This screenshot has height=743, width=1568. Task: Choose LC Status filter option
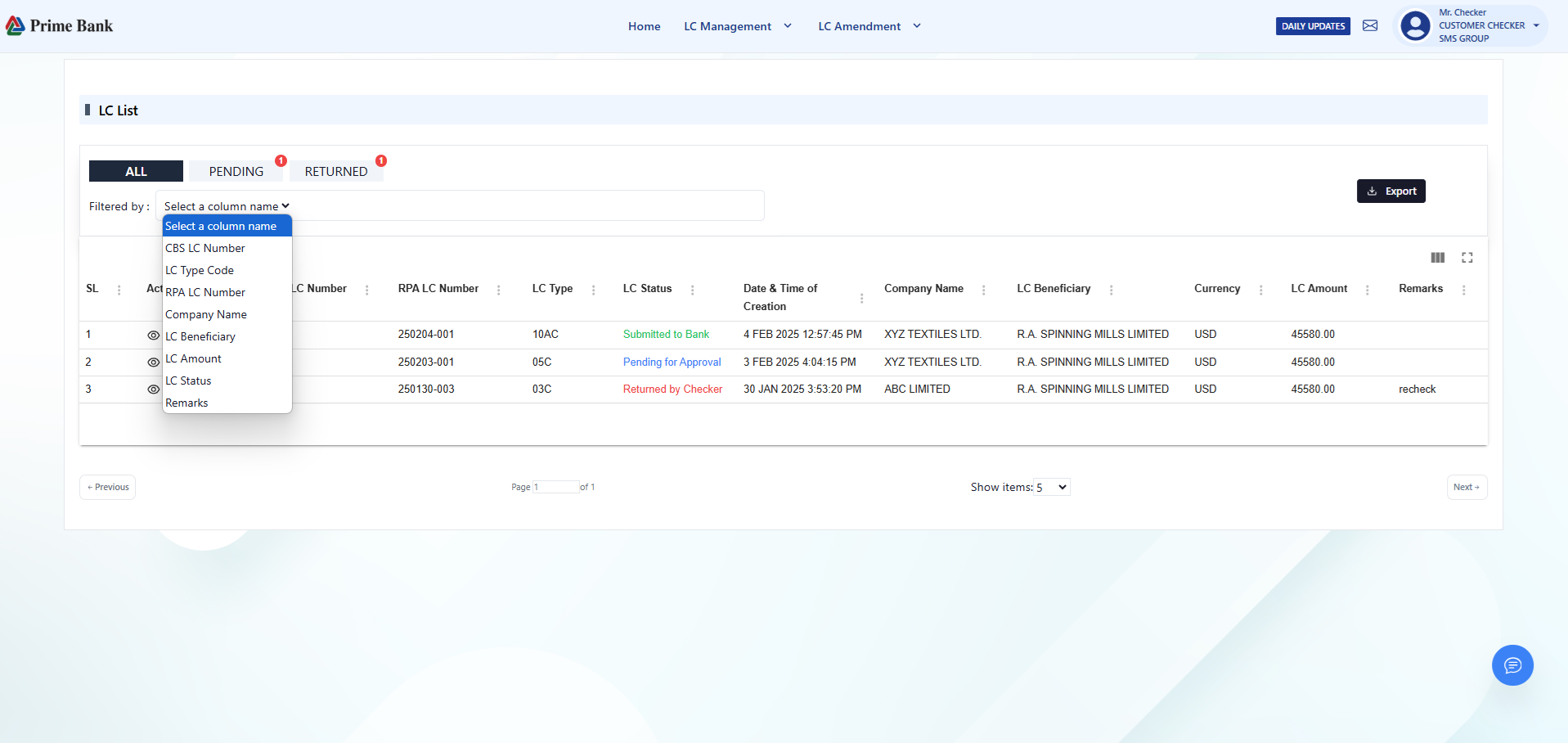227,381
